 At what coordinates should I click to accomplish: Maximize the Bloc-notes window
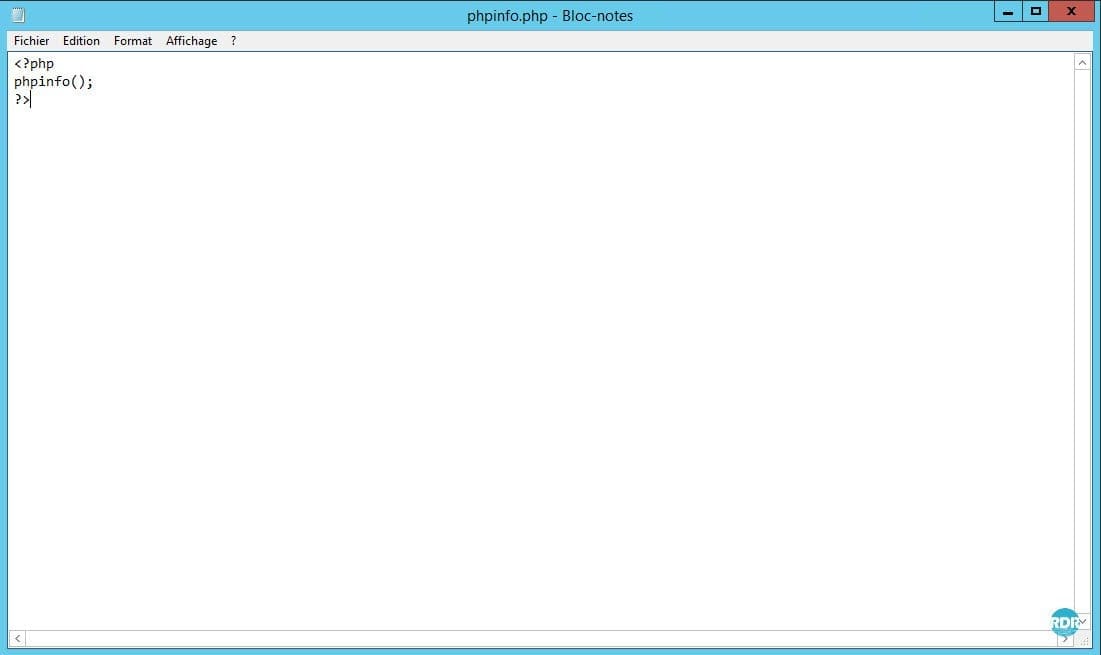pyautogui.click(x=1035, y=11)
